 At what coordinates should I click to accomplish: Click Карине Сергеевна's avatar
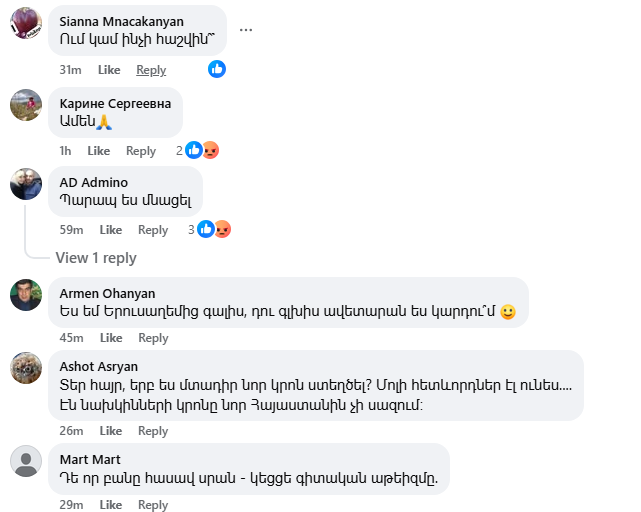coord(25,105)
